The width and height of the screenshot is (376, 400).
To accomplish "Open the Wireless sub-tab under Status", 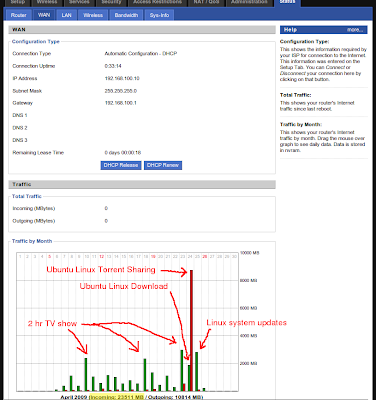I will pyautogui.click(x=93, y=15).
